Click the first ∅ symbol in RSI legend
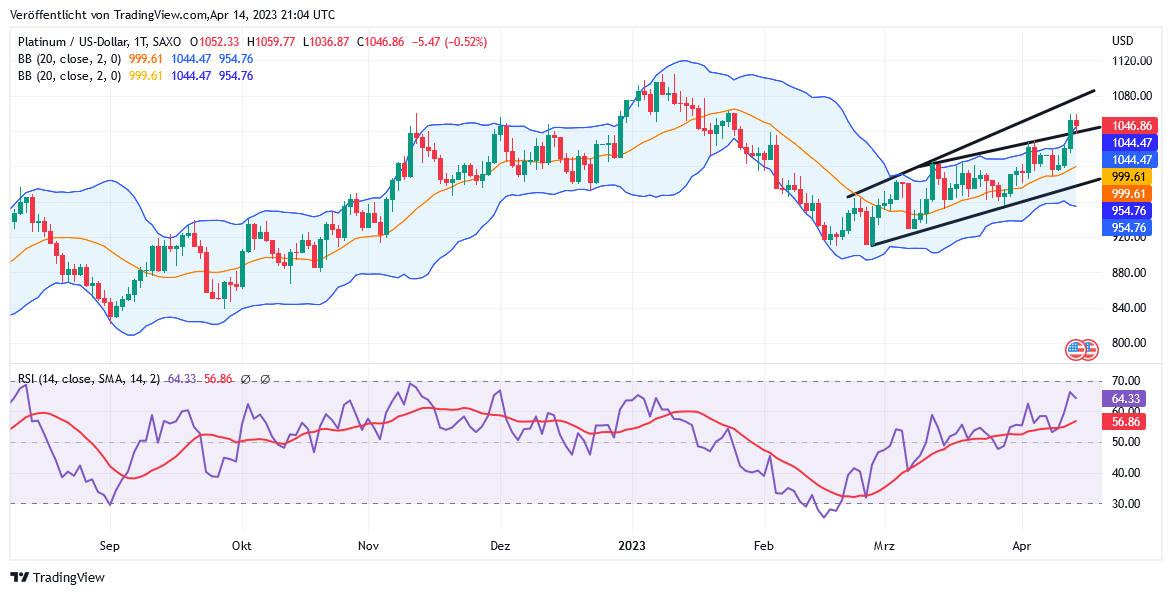 [x=245, y=380]
